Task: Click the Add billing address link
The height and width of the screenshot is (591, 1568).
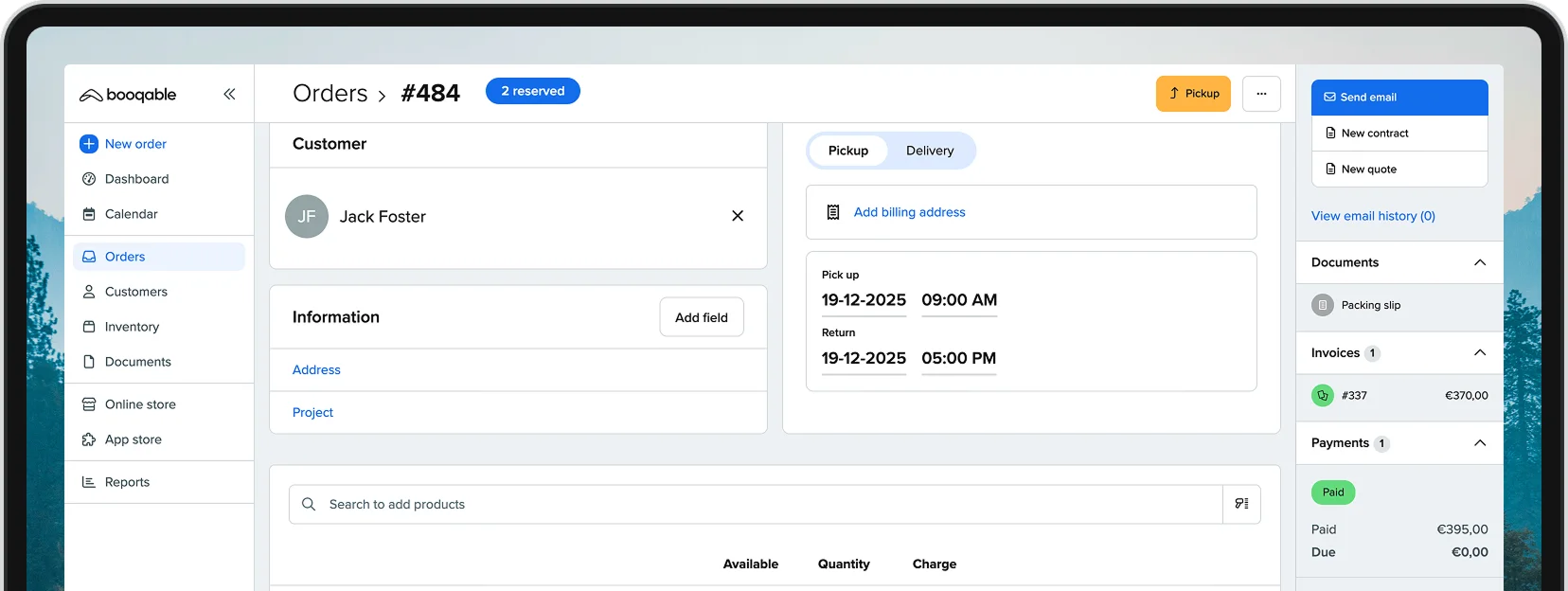Action: coord(909,212)
